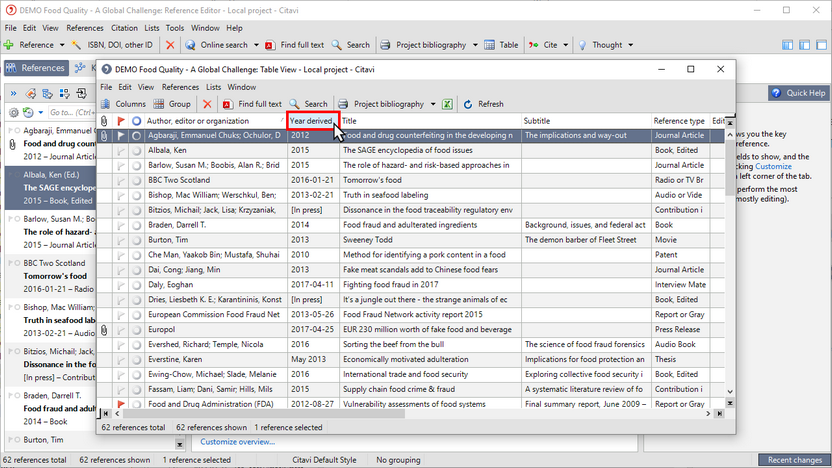This screenshot has width=832, height=468.
Task: Click the history clock icon beside Go to field
Action: [28, 112]
